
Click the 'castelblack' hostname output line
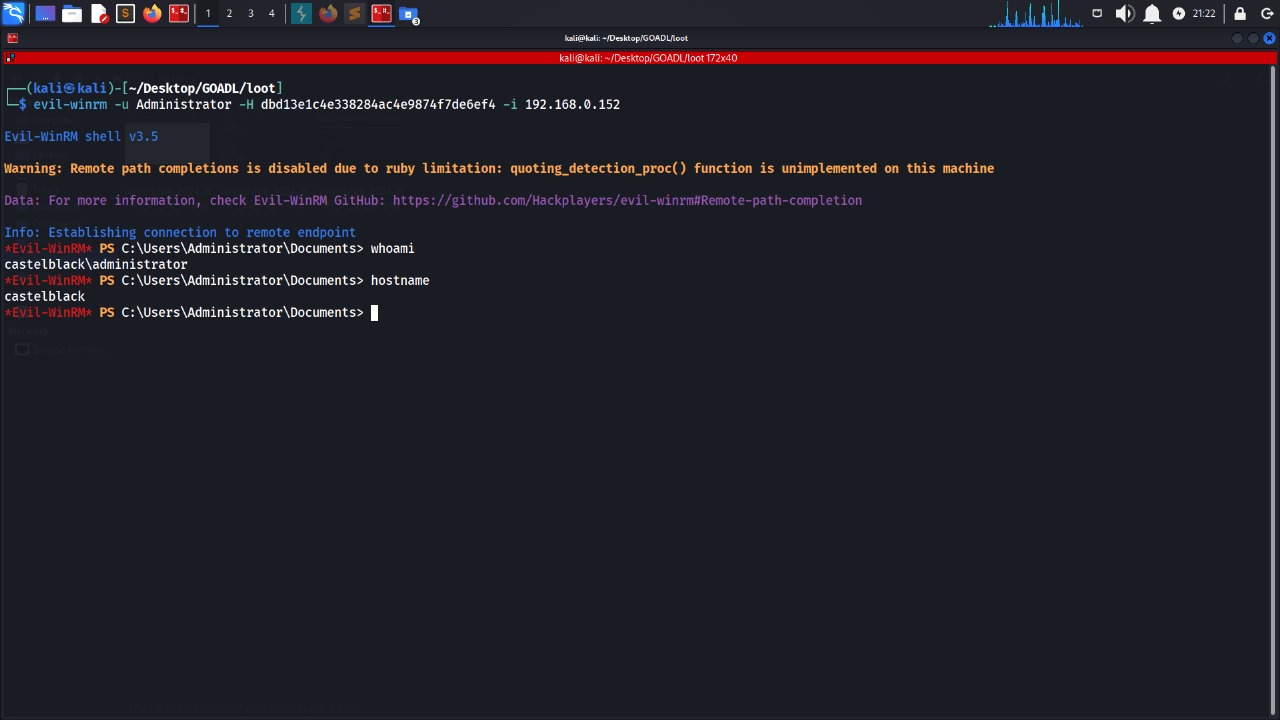pyautogui.click(x=45, y=296)
